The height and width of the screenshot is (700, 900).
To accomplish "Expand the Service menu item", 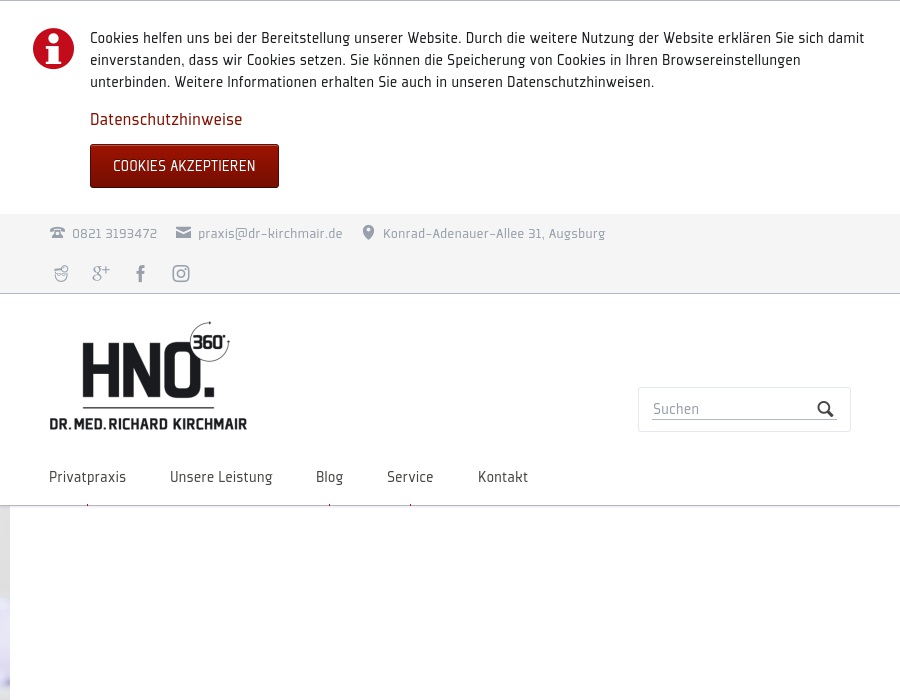I will [410, 477].
